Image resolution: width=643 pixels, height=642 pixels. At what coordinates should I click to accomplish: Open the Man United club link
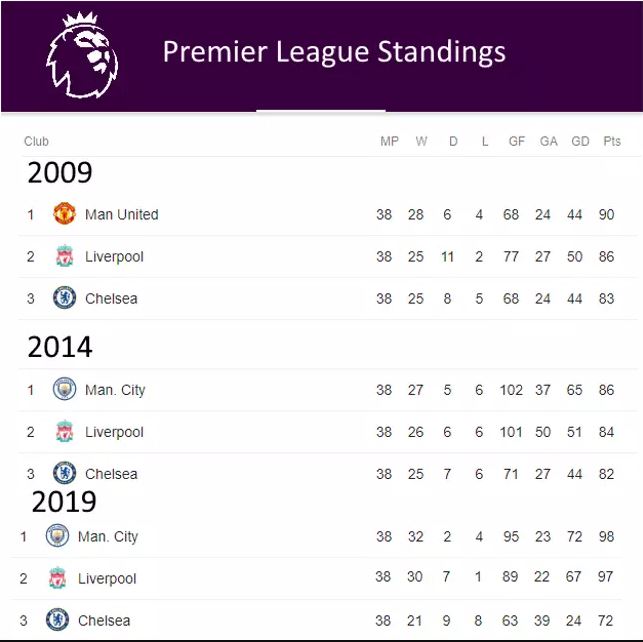121,214
